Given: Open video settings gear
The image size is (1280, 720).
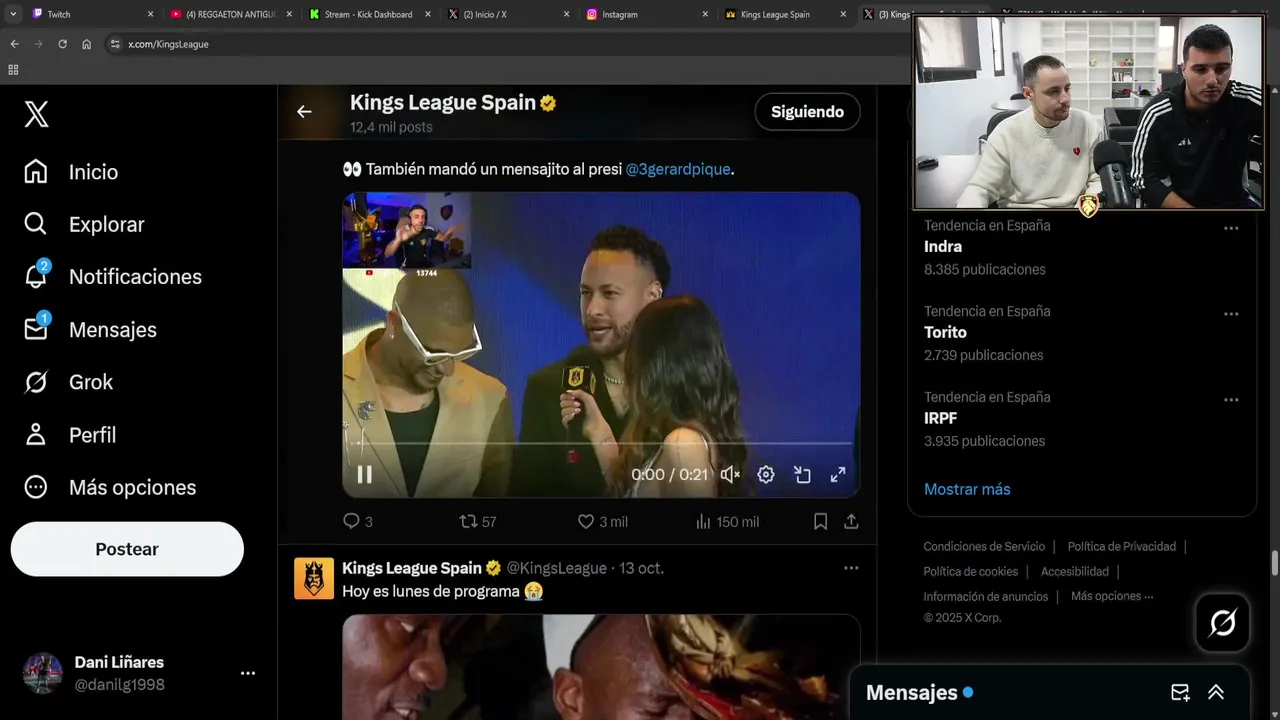Looking at the screenshot, I should [x=766, y=475].
